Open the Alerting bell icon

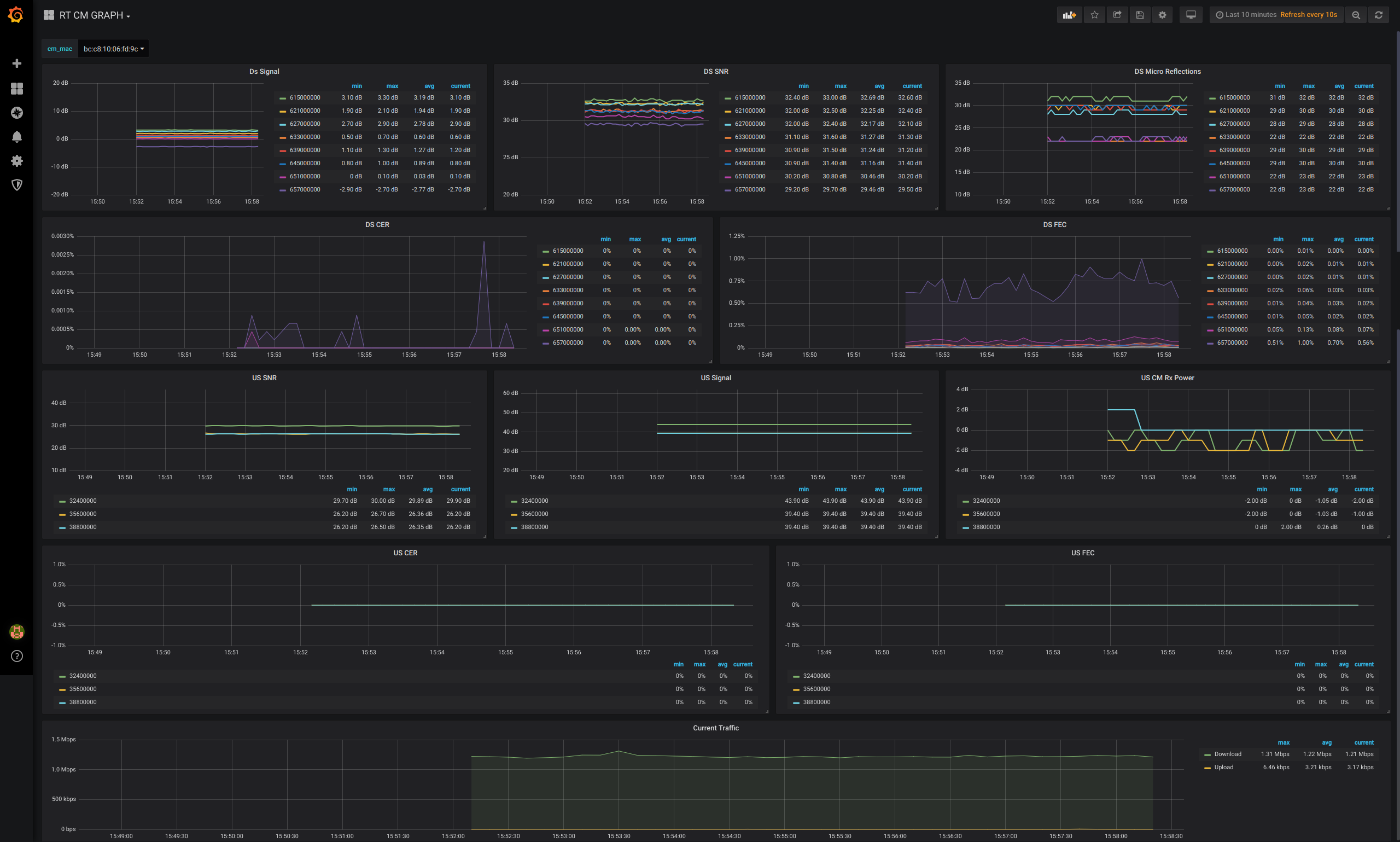pos(16,137)
